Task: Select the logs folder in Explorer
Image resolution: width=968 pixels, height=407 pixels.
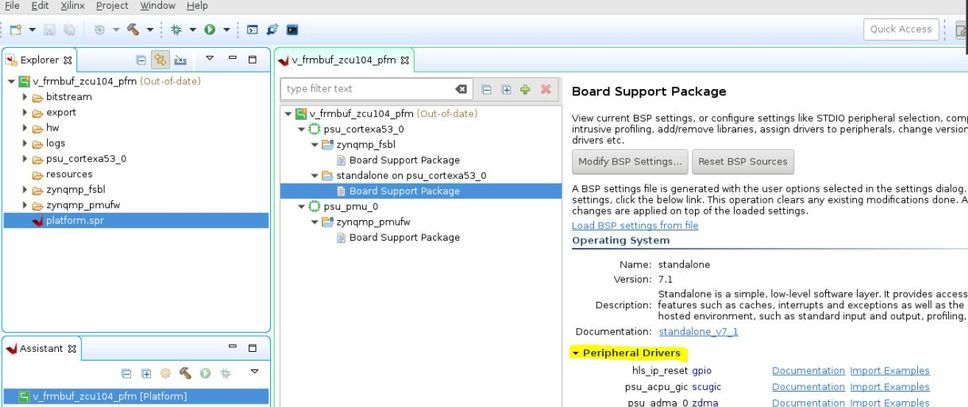Action: (56, 143)
